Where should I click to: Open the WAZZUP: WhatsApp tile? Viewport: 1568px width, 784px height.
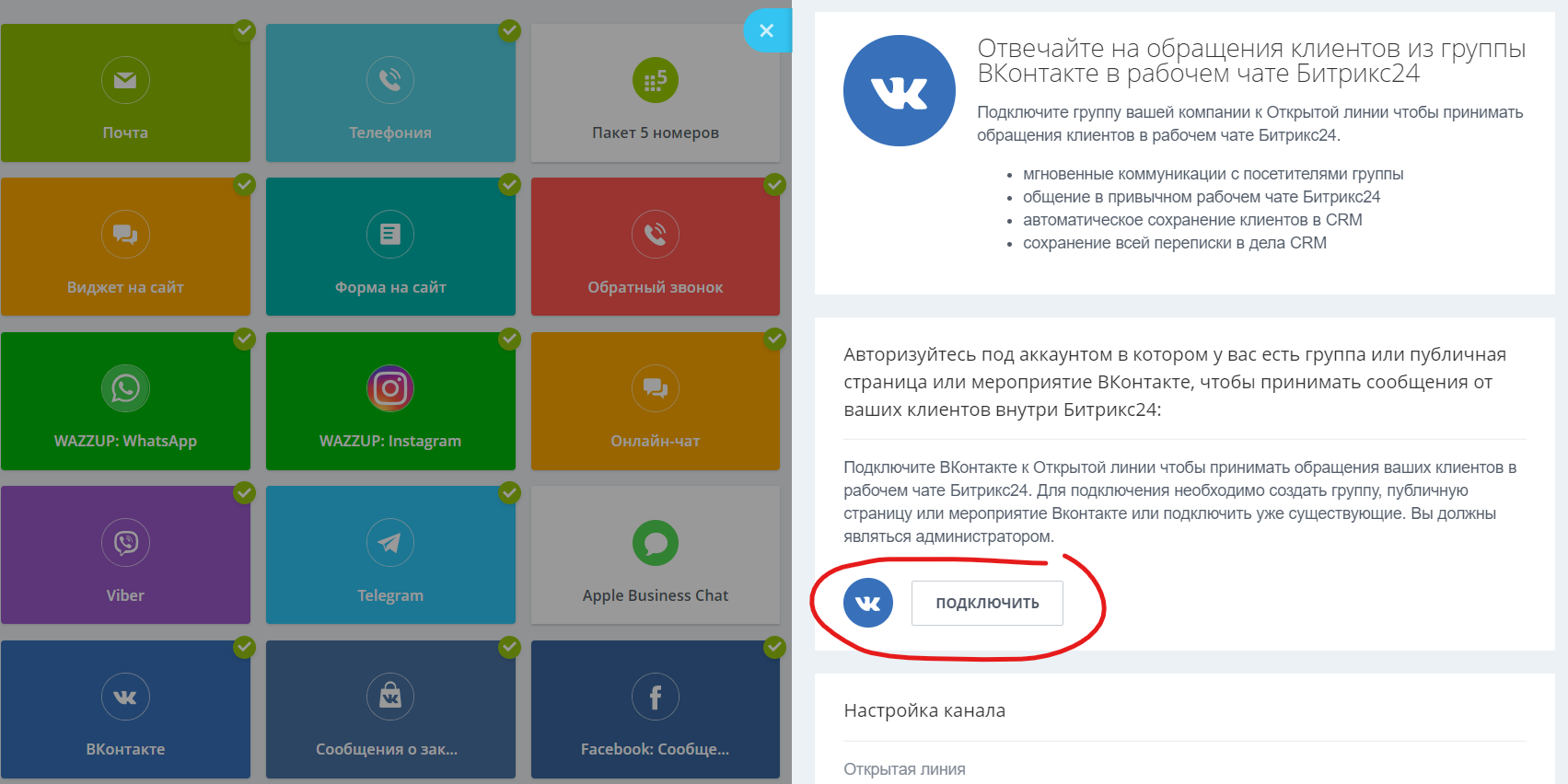pos(125,401)
